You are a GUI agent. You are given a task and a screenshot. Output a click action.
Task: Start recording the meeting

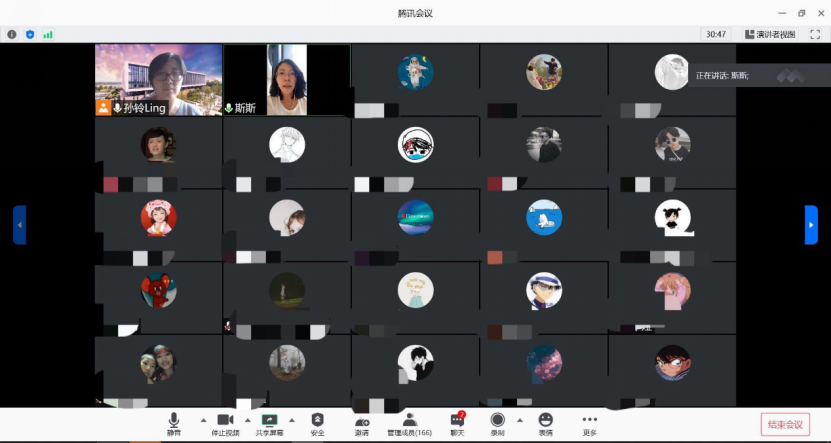(x=497, y=422)
